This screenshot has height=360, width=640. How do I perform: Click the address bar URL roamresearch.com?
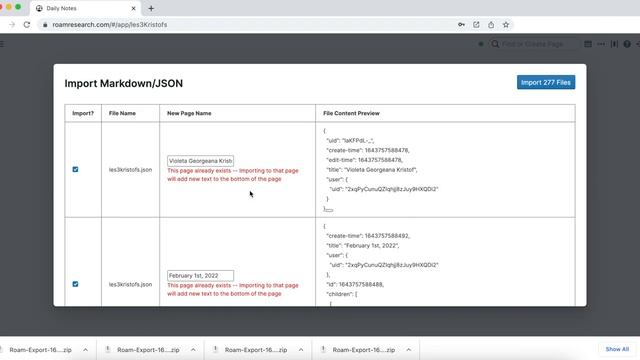pos(110,24)
